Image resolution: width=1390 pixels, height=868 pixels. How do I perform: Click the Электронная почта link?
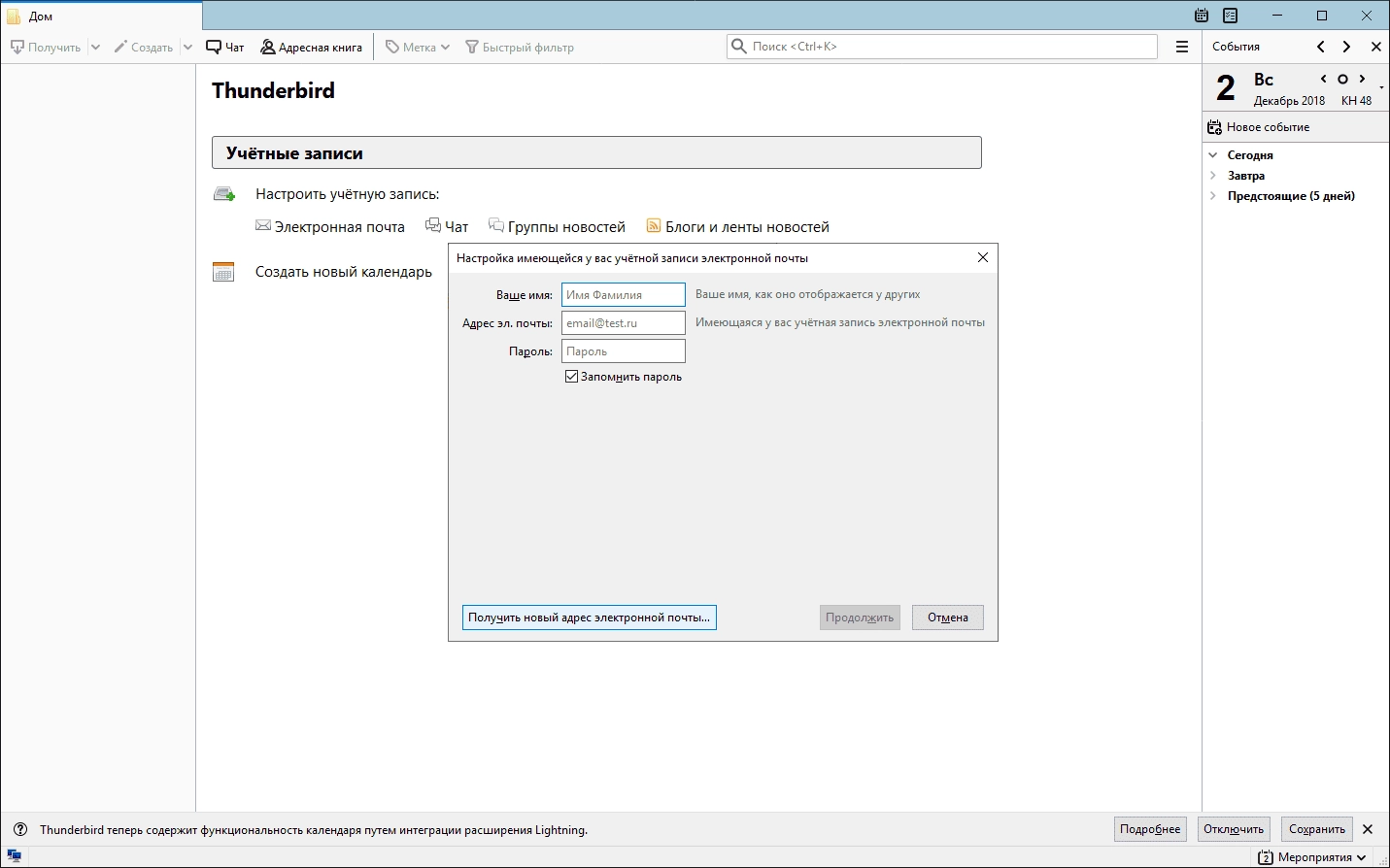point(339,227)
